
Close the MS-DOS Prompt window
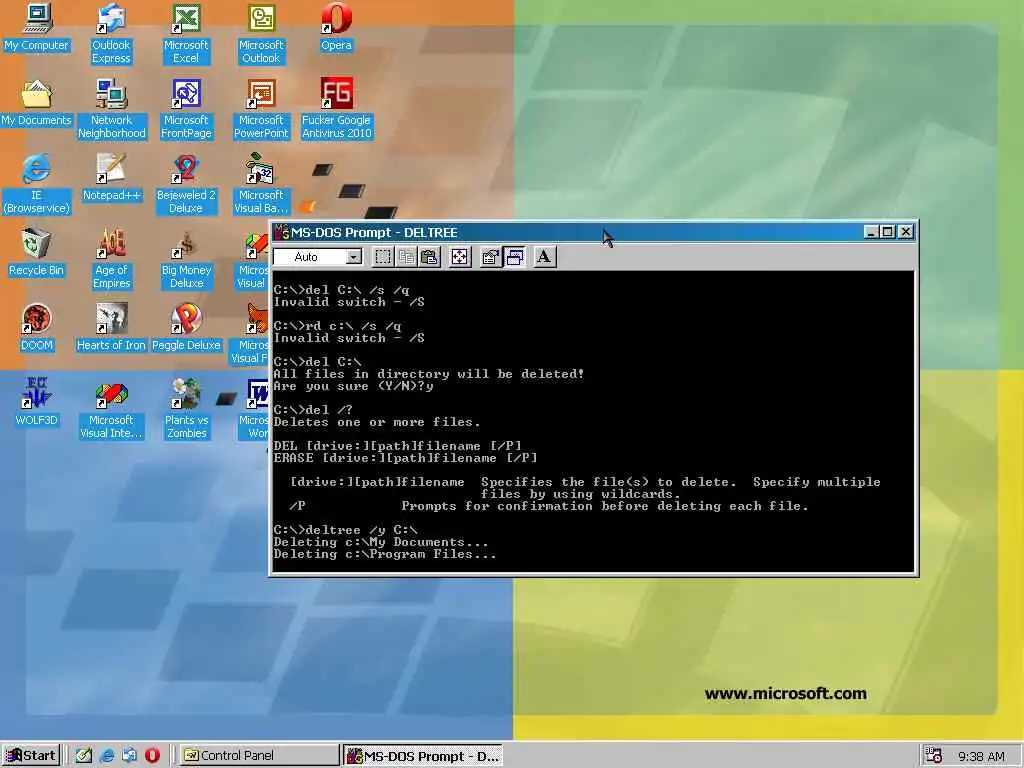[905, 232]
